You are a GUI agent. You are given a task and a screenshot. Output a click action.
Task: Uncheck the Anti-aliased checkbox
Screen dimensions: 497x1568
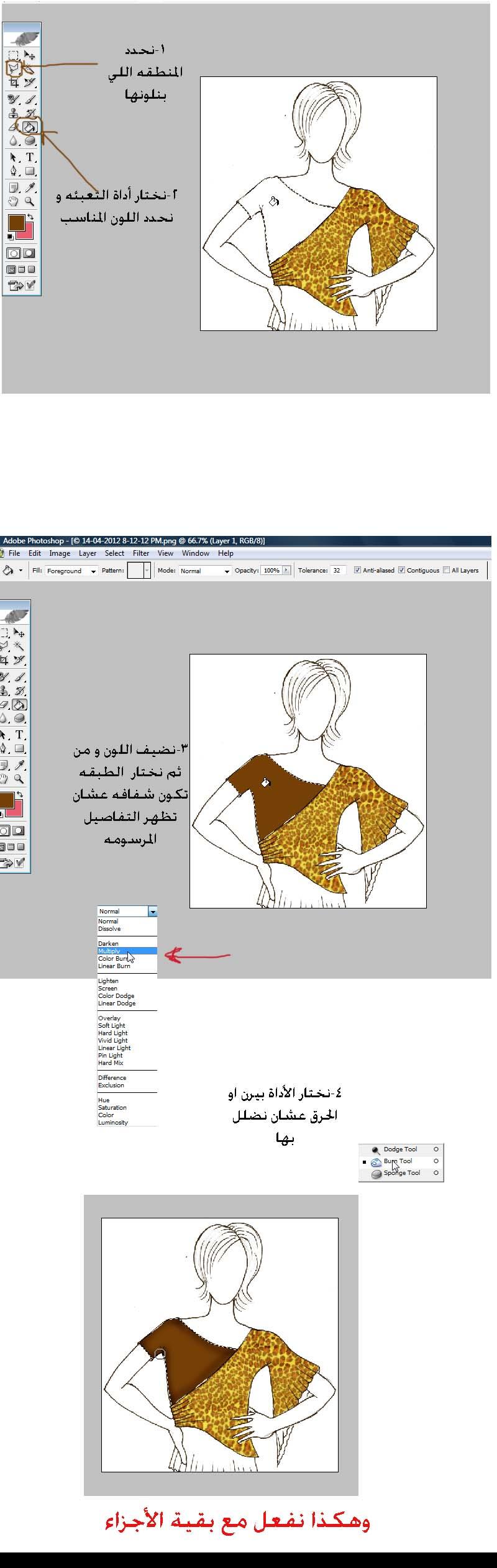tap(357, 570)
